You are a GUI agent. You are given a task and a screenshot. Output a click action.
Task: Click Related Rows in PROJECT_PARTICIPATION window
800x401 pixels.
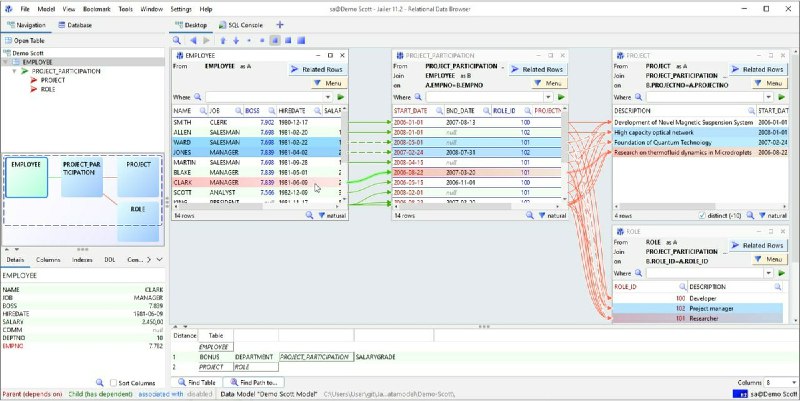538,69
